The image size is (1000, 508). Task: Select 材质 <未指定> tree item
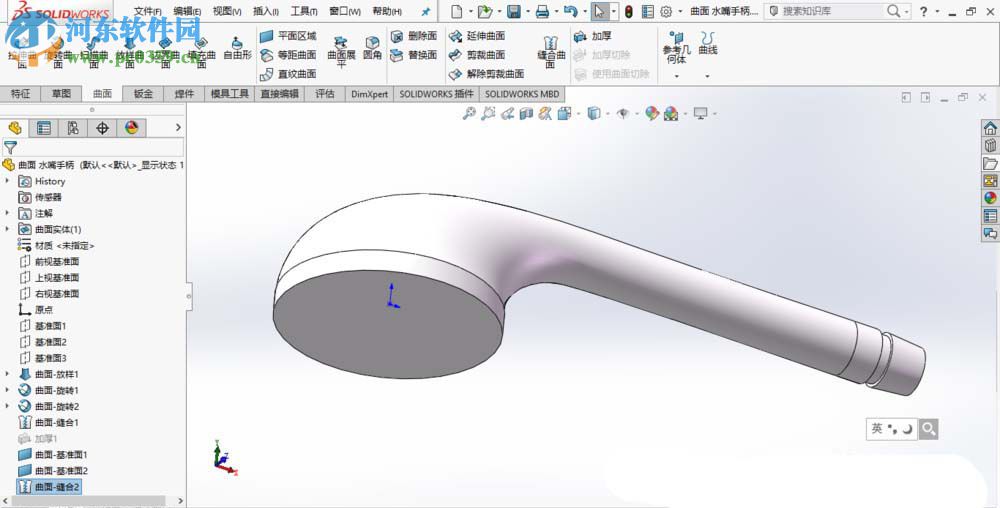click(x=56, y=245)
